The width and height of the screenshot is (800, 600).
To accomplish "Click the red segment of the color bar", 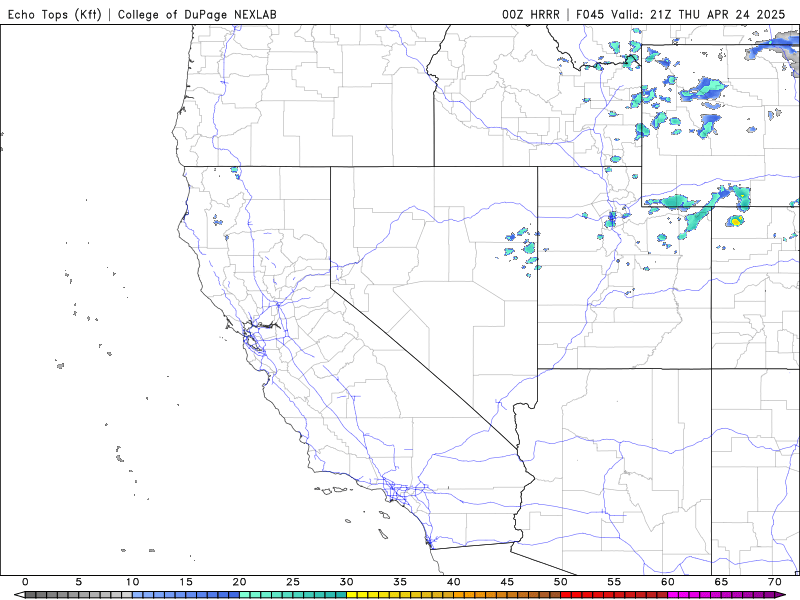I will (x=614, y=595).
